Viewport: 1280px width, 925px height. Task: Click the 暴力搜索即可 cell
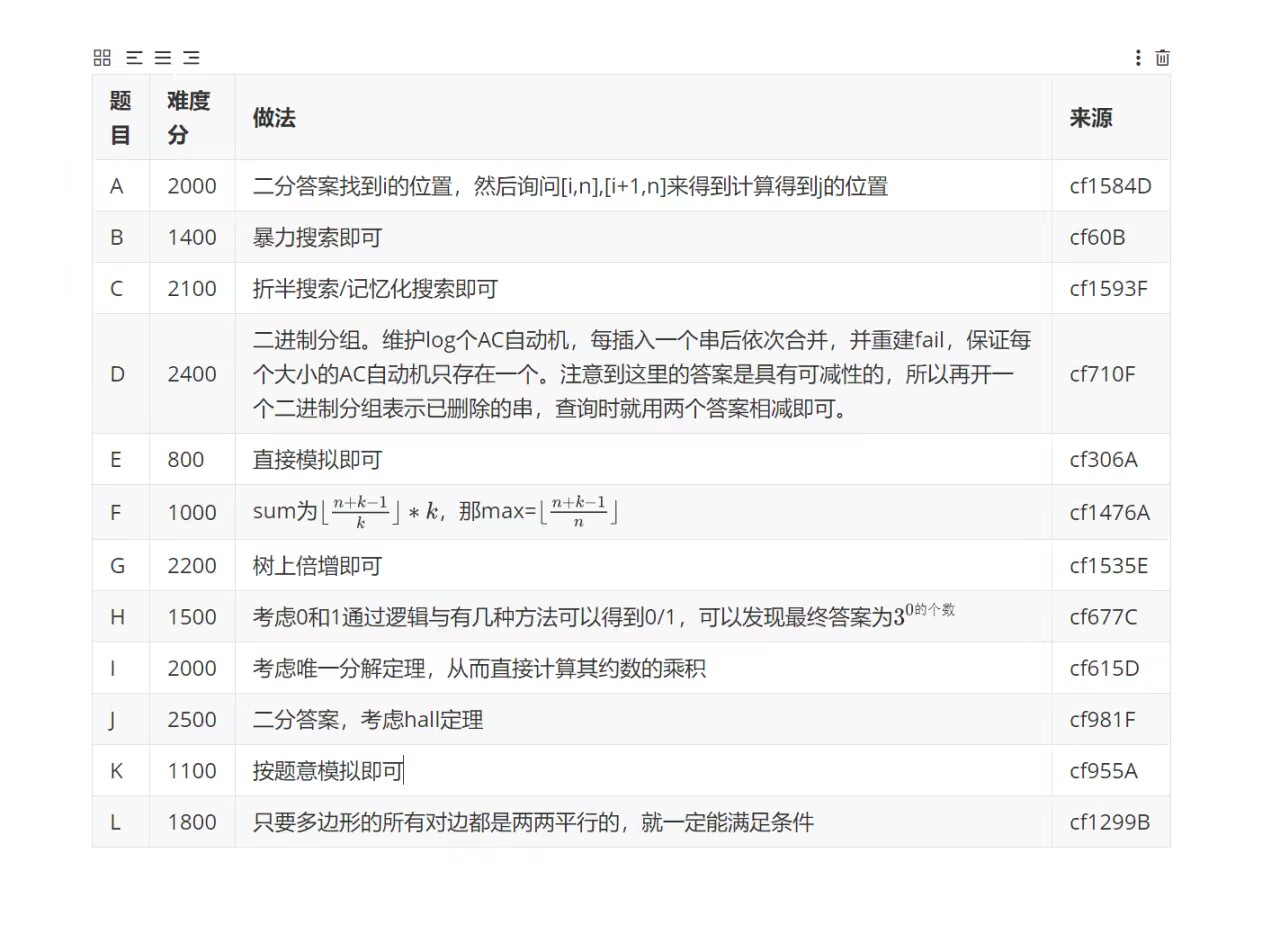pos(643,237)
